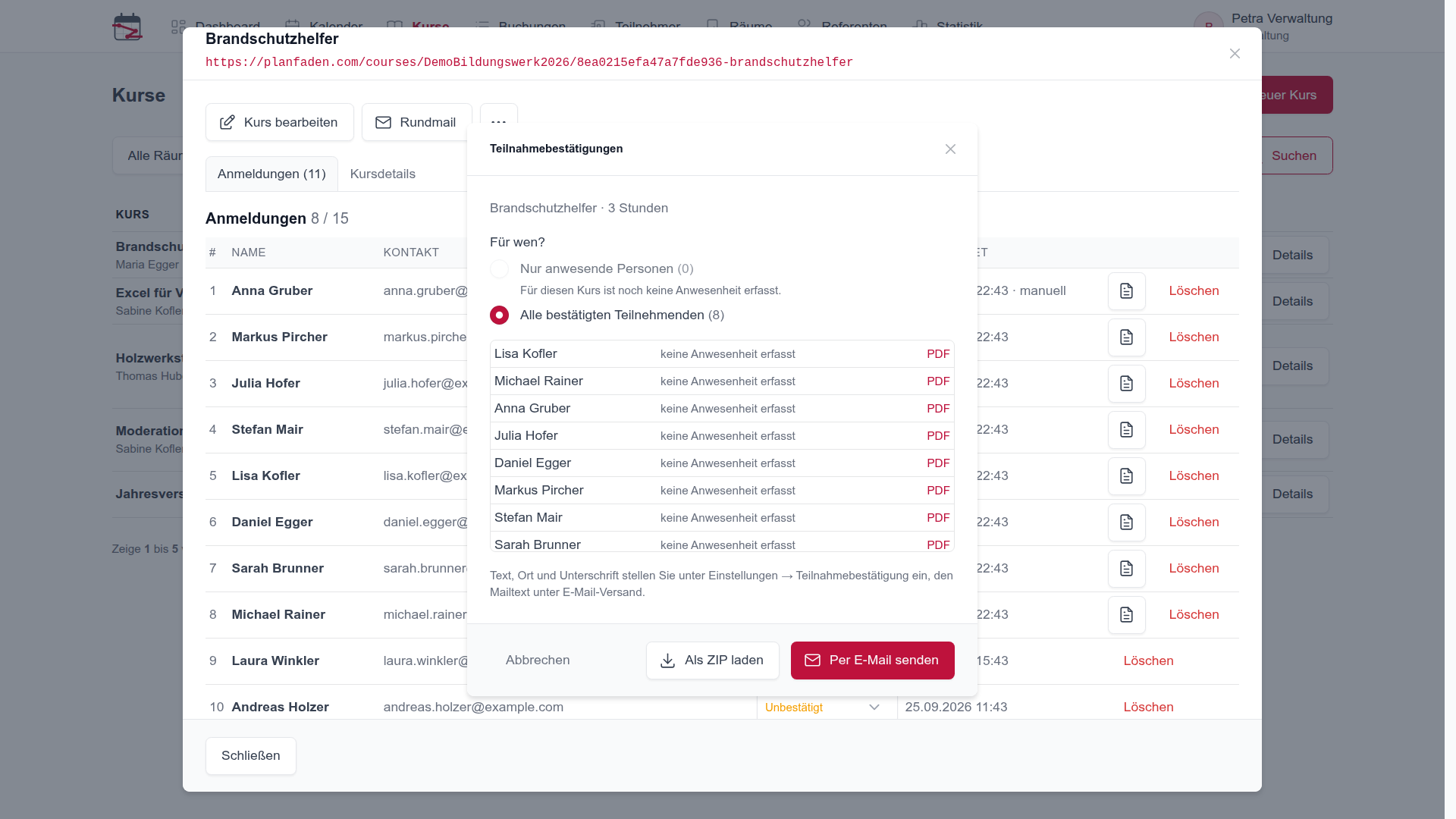Click the Planfaden calendar logo
Screen dimensions: 1456x819
click(127, 27)
